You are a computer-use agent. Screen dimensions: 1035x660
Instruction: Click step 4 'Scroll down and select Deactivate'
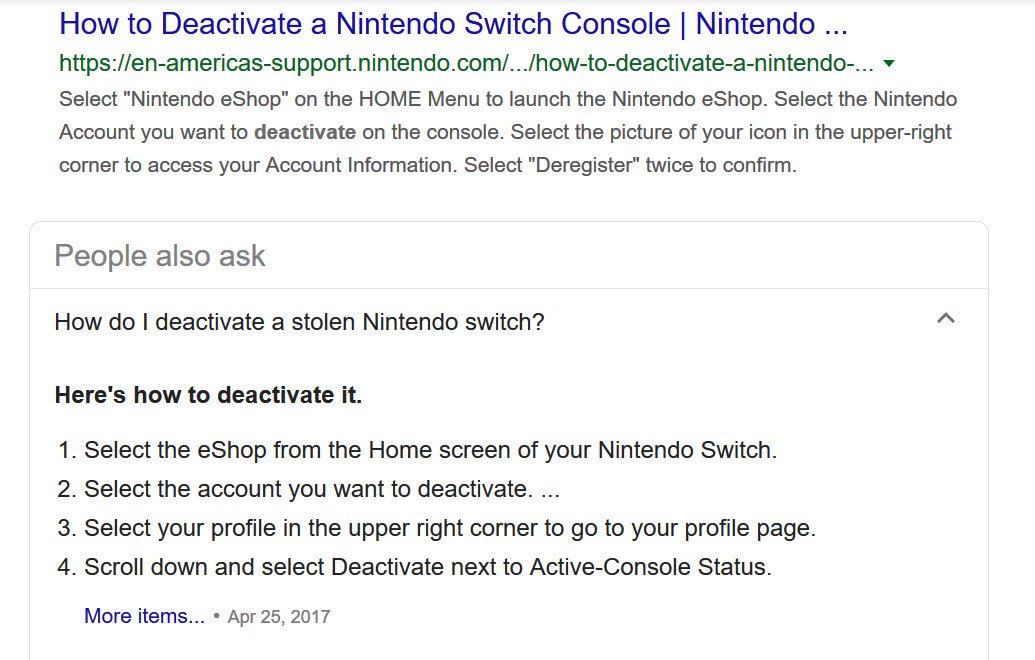(x=428, y=567)
